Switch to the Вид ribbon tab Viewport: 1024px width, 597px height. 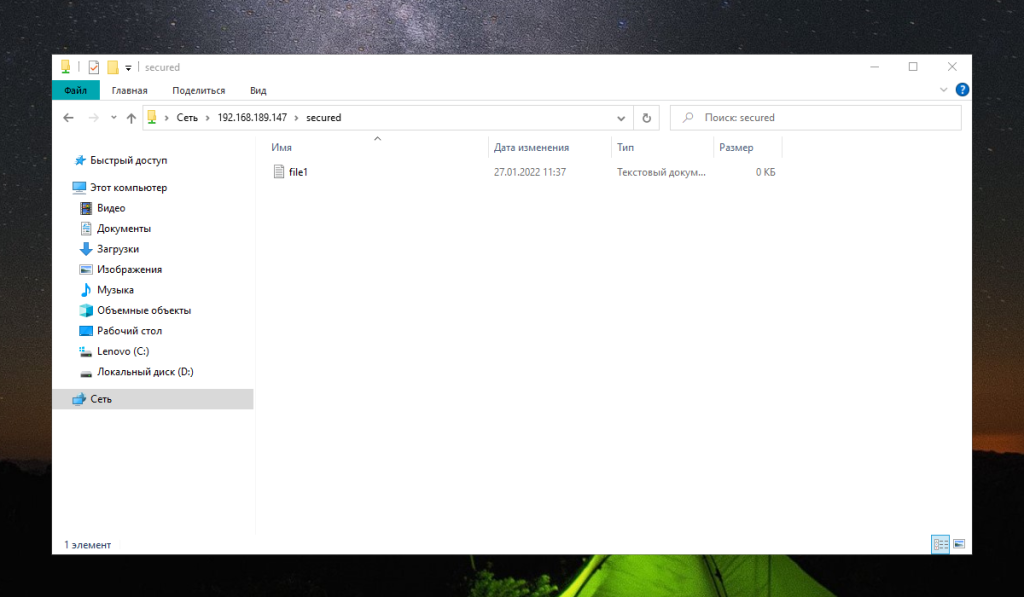pos(258,90)
